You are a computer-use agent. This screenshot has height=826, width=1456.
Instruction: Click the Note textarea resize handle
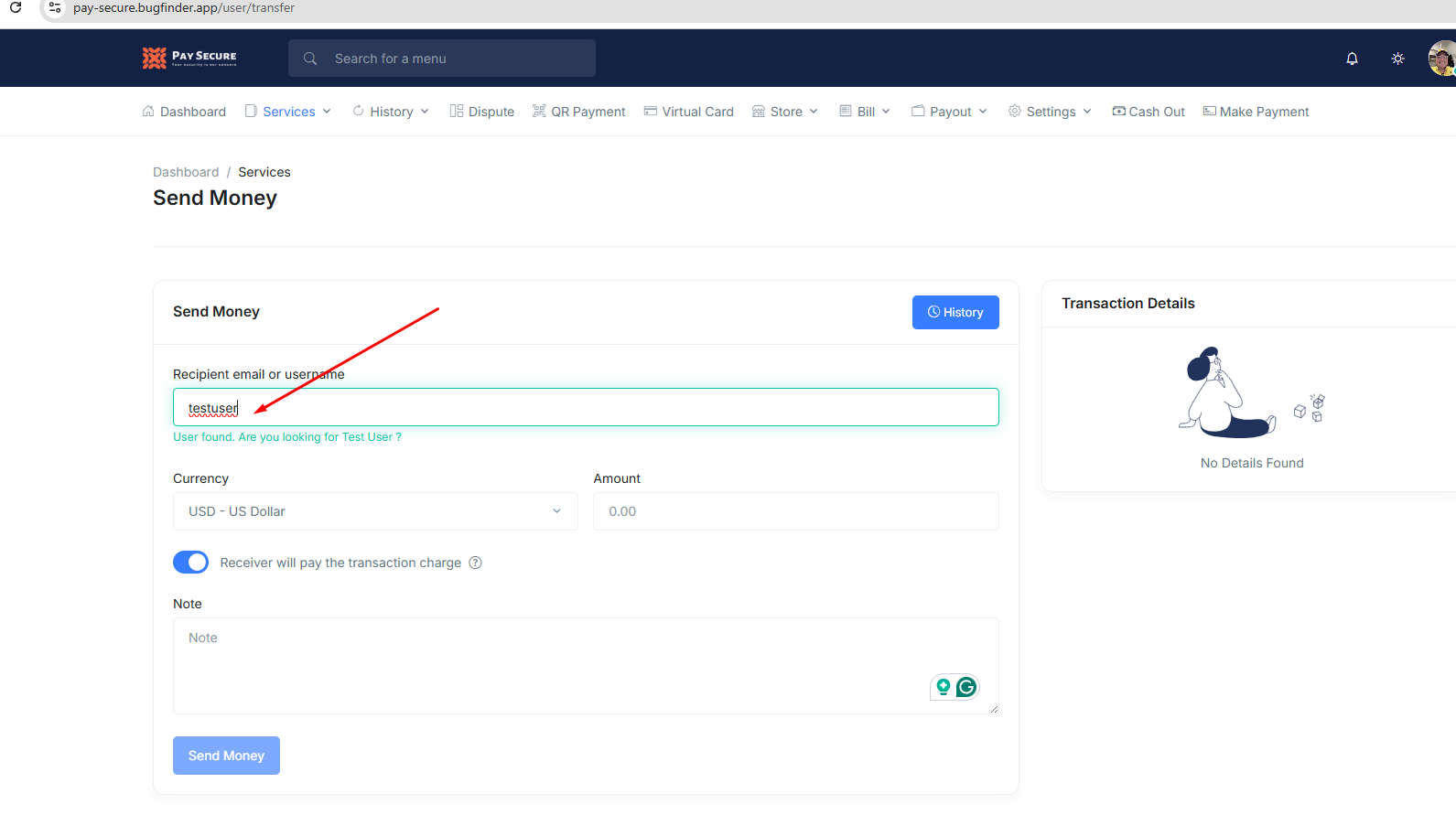pos(994,709)
